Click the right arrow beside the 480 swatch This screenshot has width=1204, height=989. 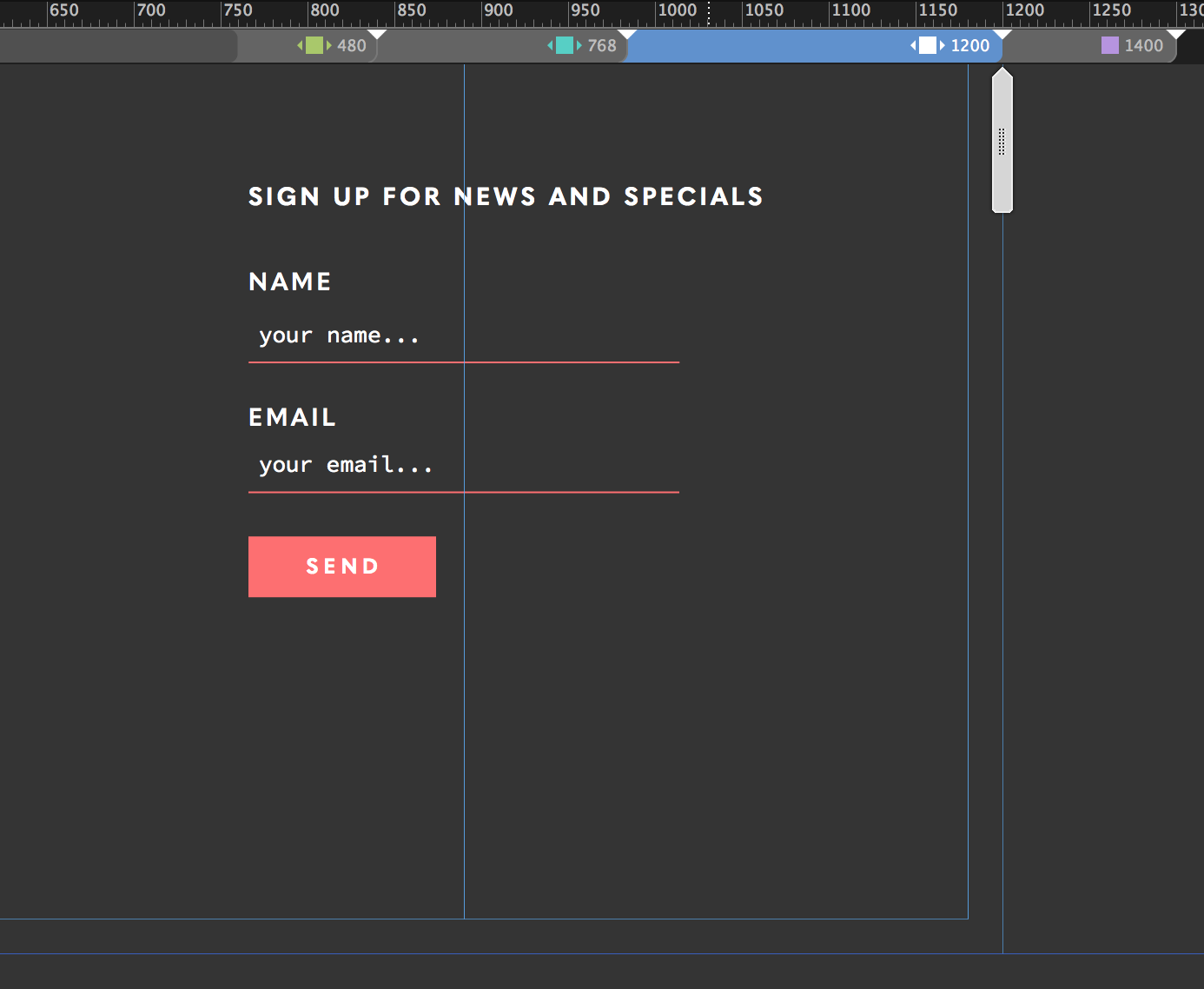(329, 45)
